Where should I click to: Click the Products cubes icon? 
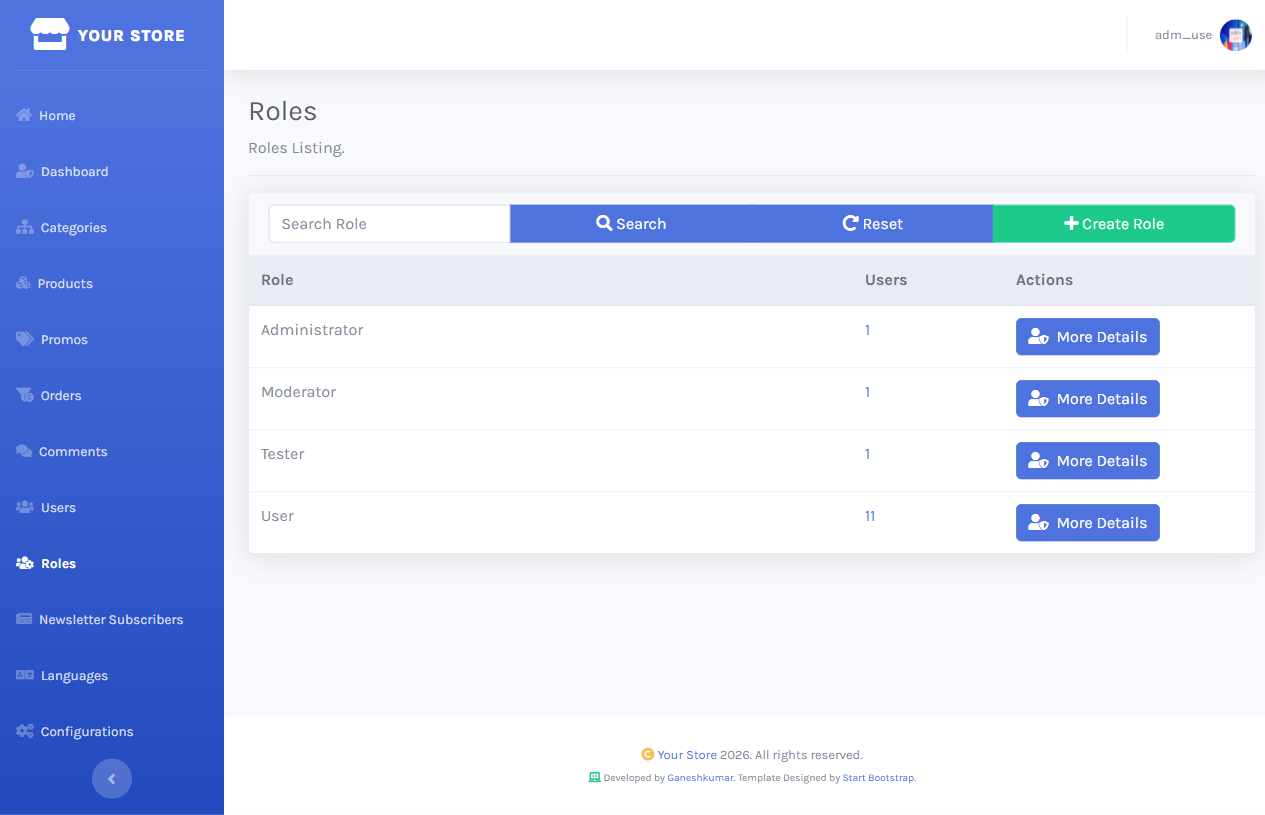pos(24,283)
